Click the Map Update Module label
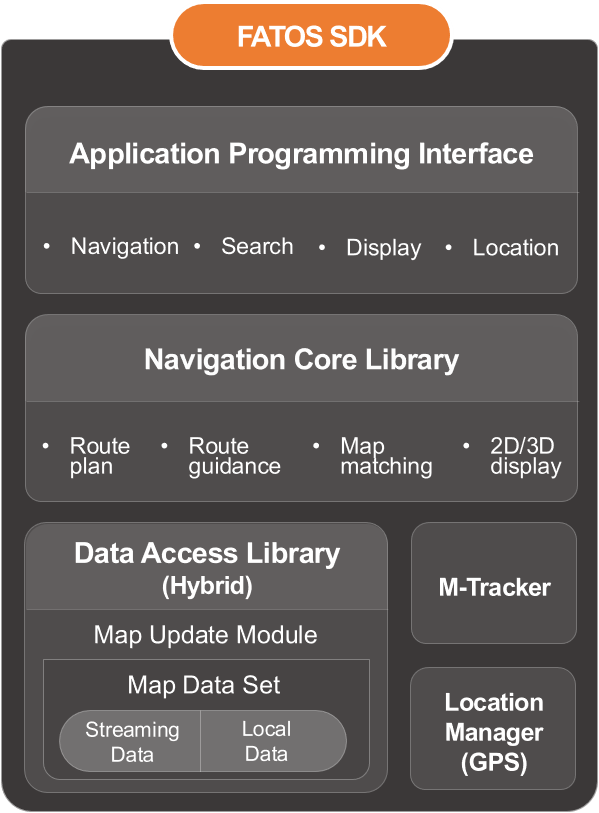 click(x=205, y=635)
